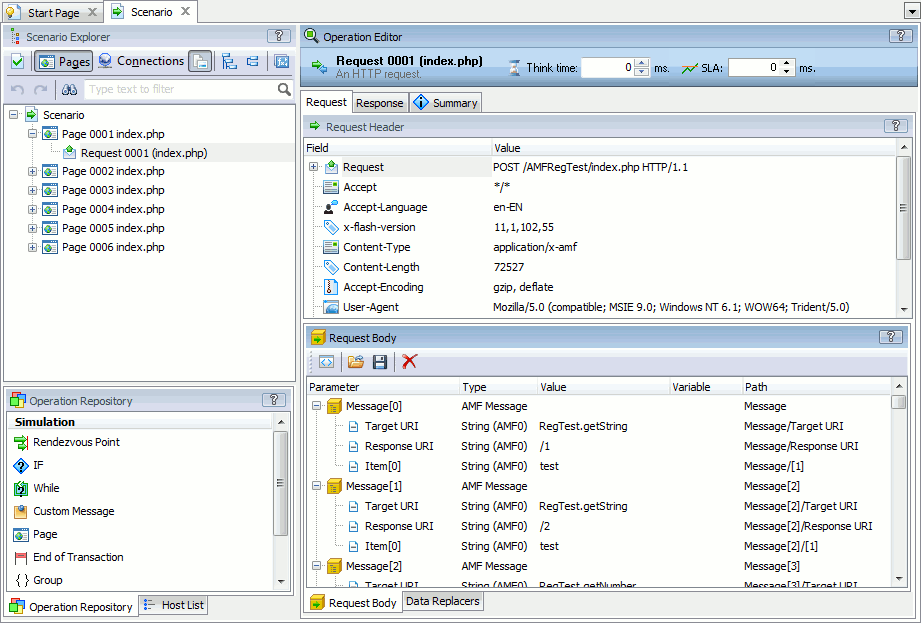921x623 pixels.
Task: Expand Page 0003 index.php node
Action: [32, 190]
